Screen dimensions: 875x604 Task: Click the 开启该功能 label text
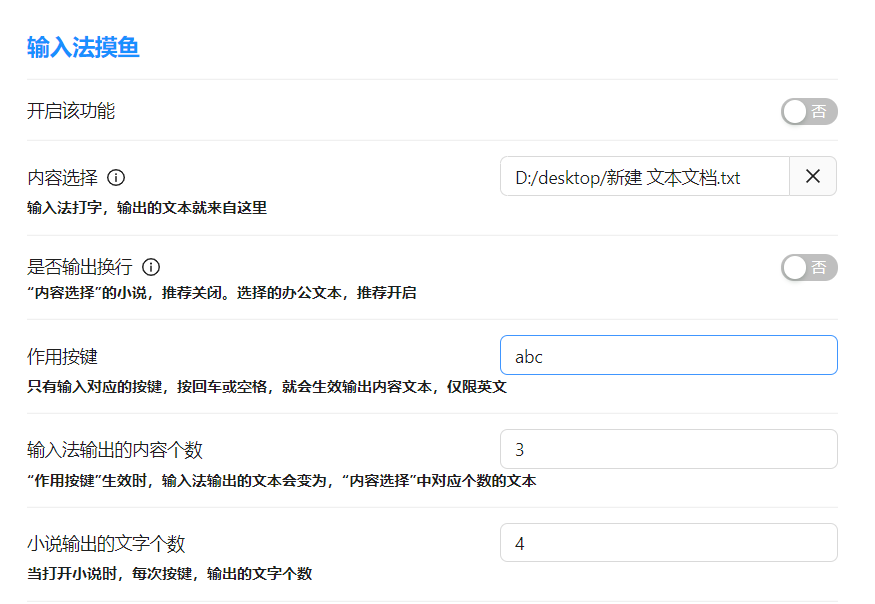click(x=71, y=111)
